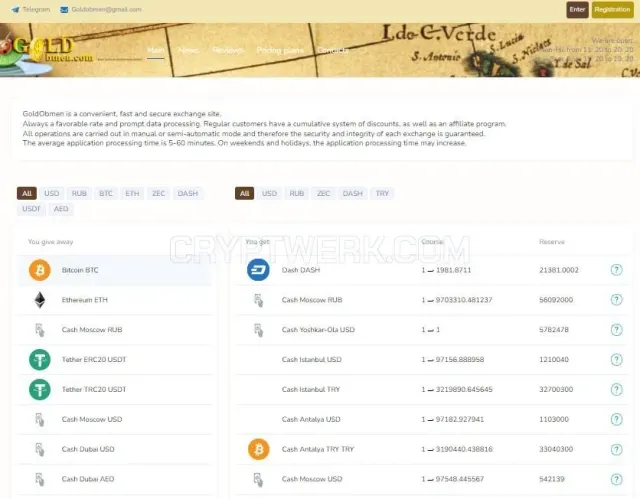Choose Cash Istanbul USD label
Viewport: 640px width, 499px height.
pos(312,359)
